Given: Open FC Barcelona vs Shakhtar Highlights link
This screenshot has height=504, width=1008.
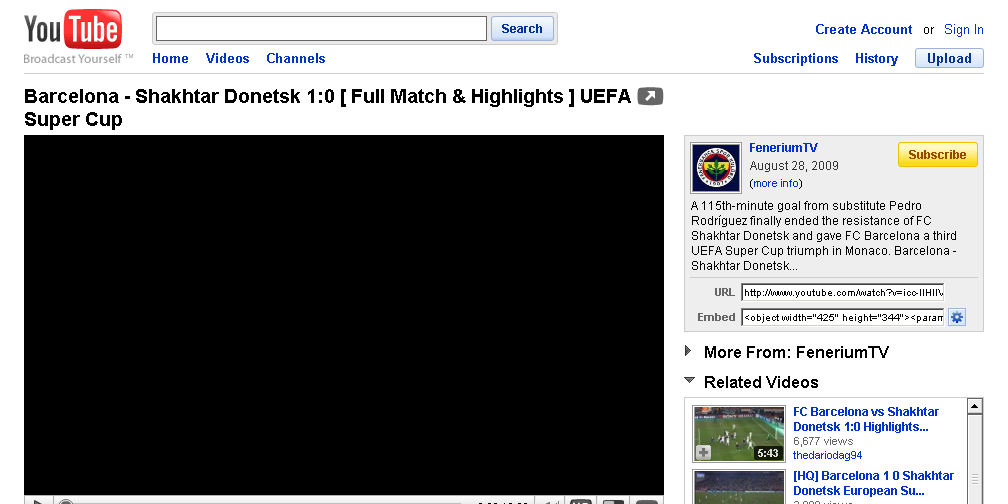Looking at the screenshot, I should point(866,419).
